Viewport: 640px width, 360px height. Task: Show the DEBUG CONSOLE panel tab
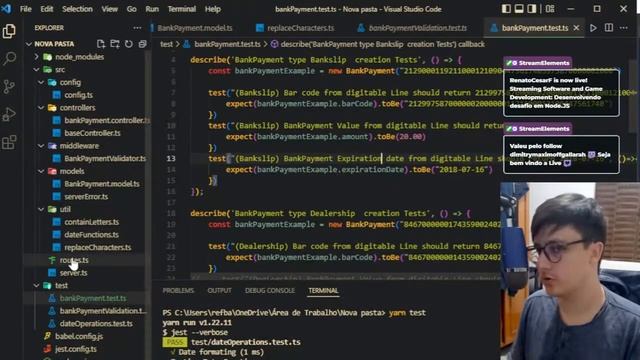coord(269,290)
